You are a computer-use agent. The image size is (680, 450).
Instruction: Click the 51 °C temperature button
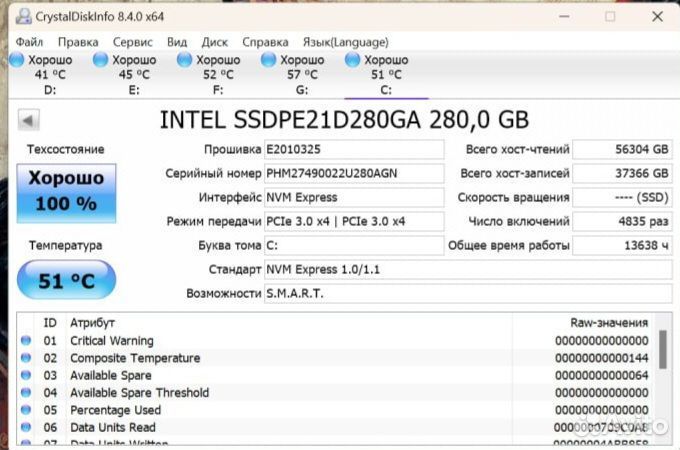pos(66,280)
